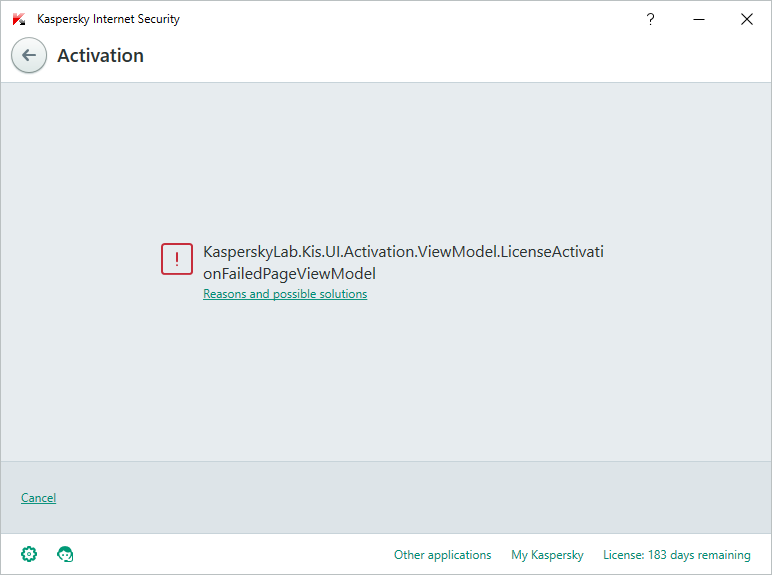
Task: Click the red exclamation error icon
Action: (x=177, y=259)
